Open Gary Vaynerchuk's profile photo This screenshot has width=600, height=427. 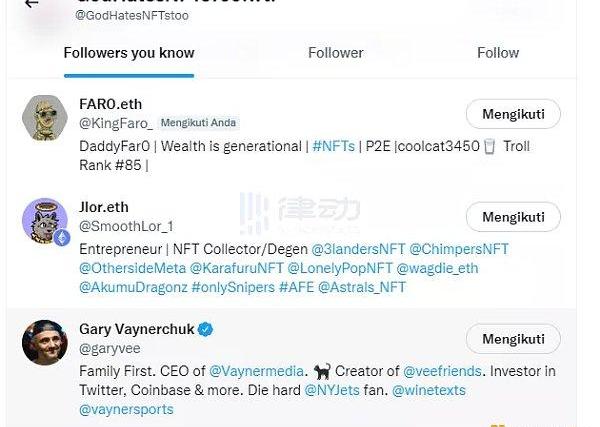coord(45,342)
